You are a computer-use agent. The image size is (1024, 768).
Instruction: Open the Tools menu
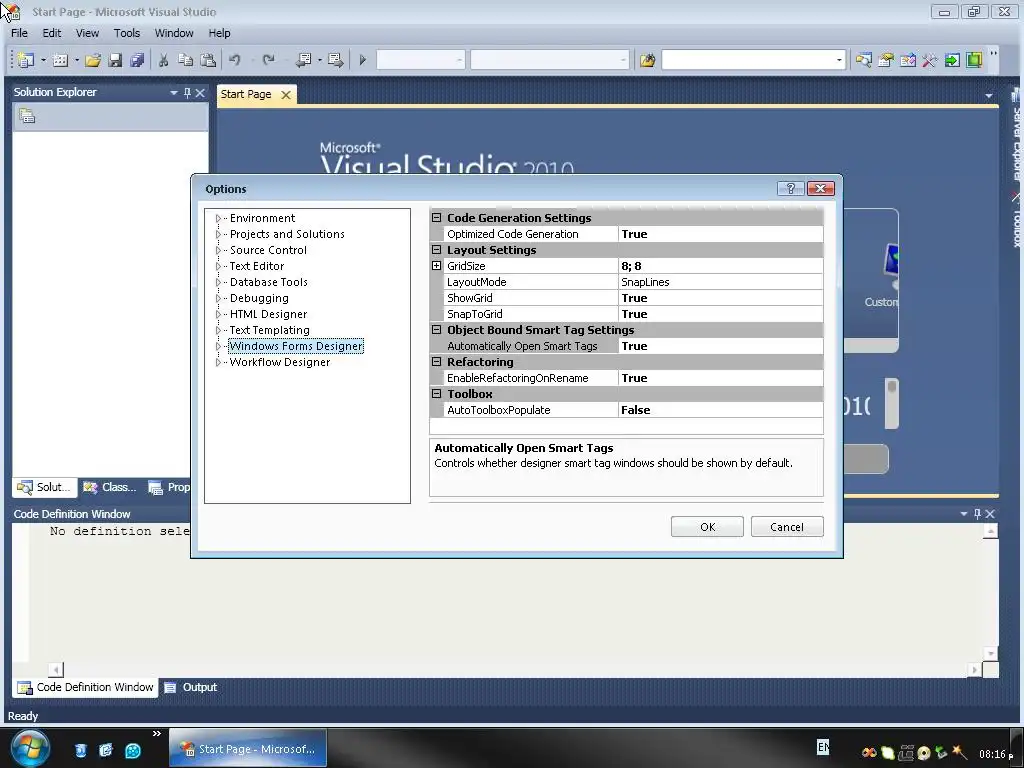coord(127,33)
